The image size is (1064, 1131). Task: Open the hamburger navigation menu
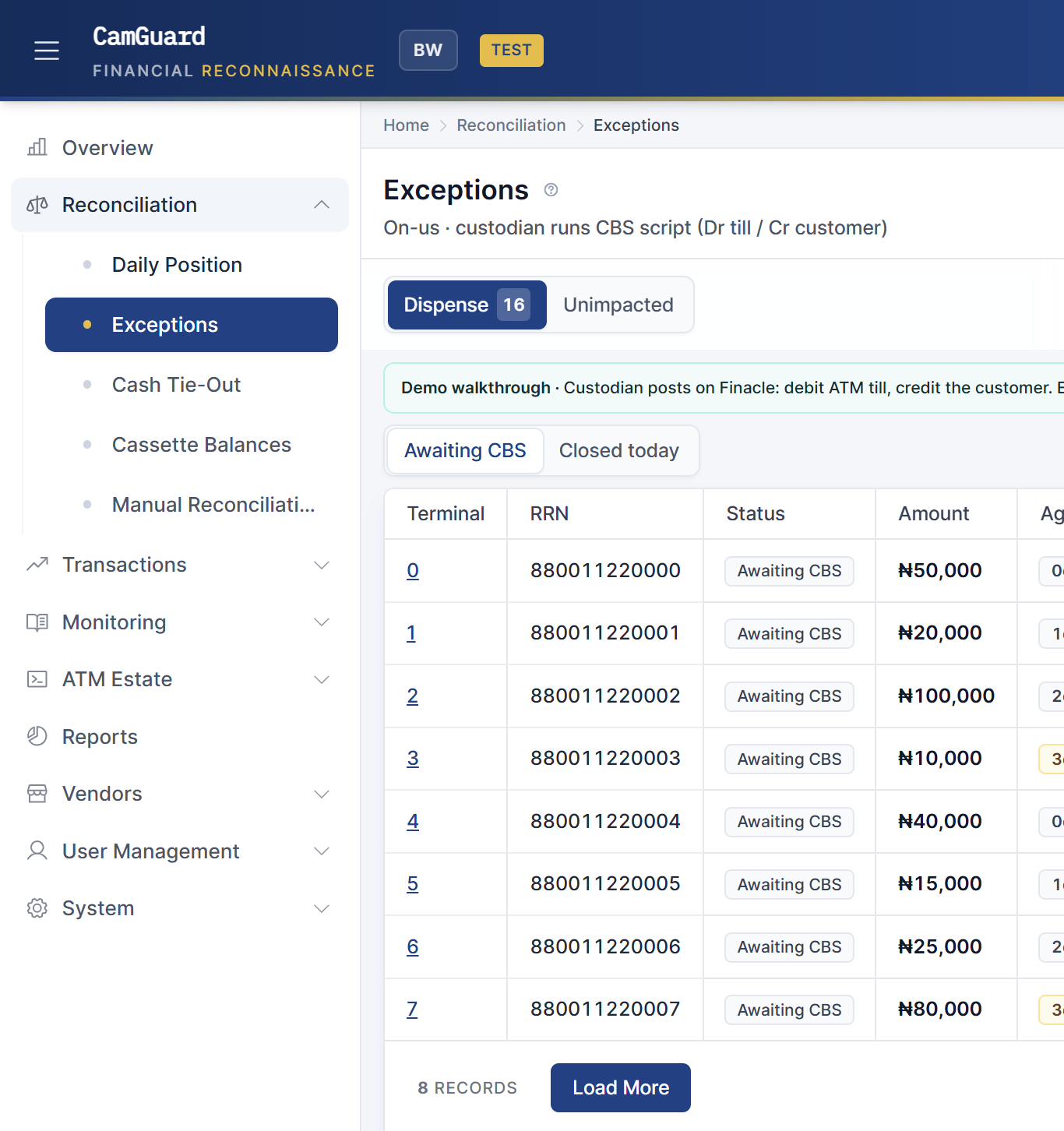click(x=47, y=51)
